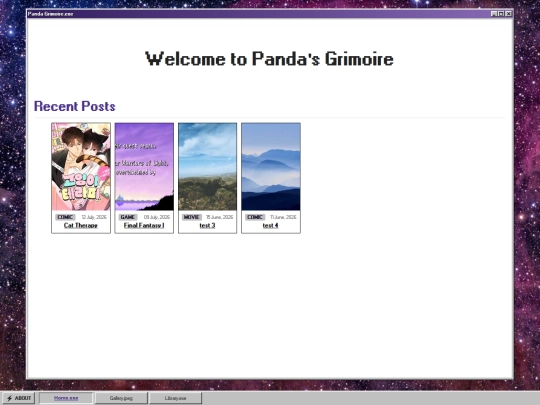Click the 11 June date on test 4

[283, 217]
